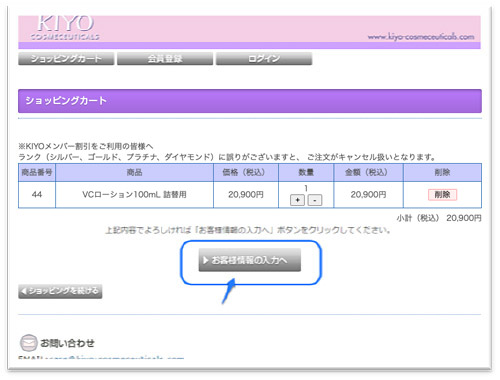Increase quantity with the plus button

297,200
